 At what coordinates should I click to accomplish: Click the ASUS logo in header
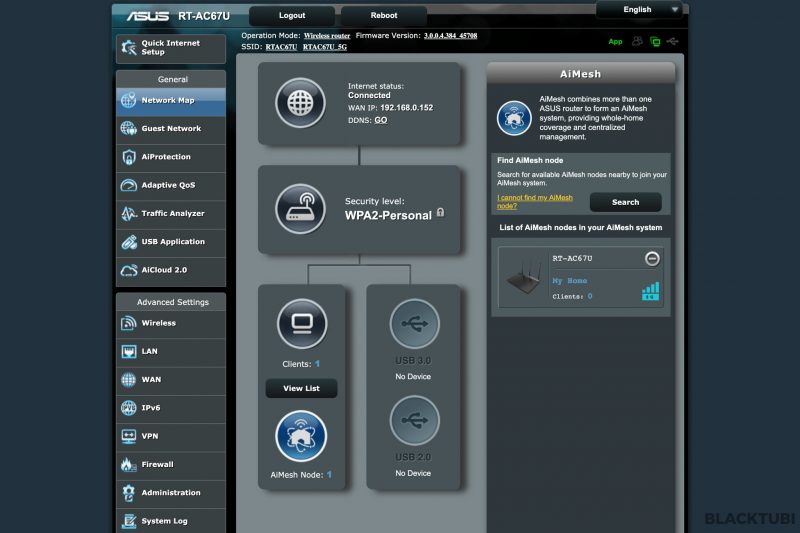pos(148,16)
